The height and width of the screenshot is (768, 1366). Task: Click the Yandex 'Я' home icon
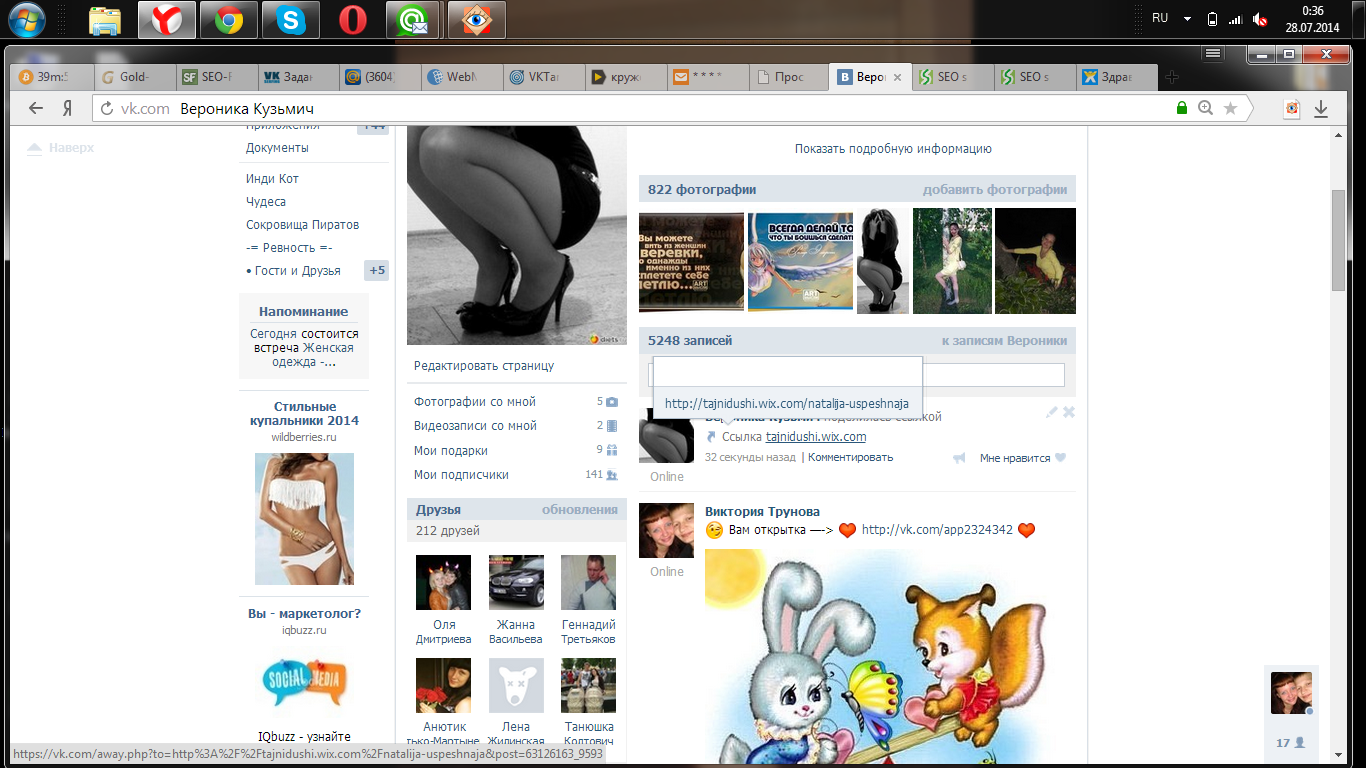(x=67, y=108)
